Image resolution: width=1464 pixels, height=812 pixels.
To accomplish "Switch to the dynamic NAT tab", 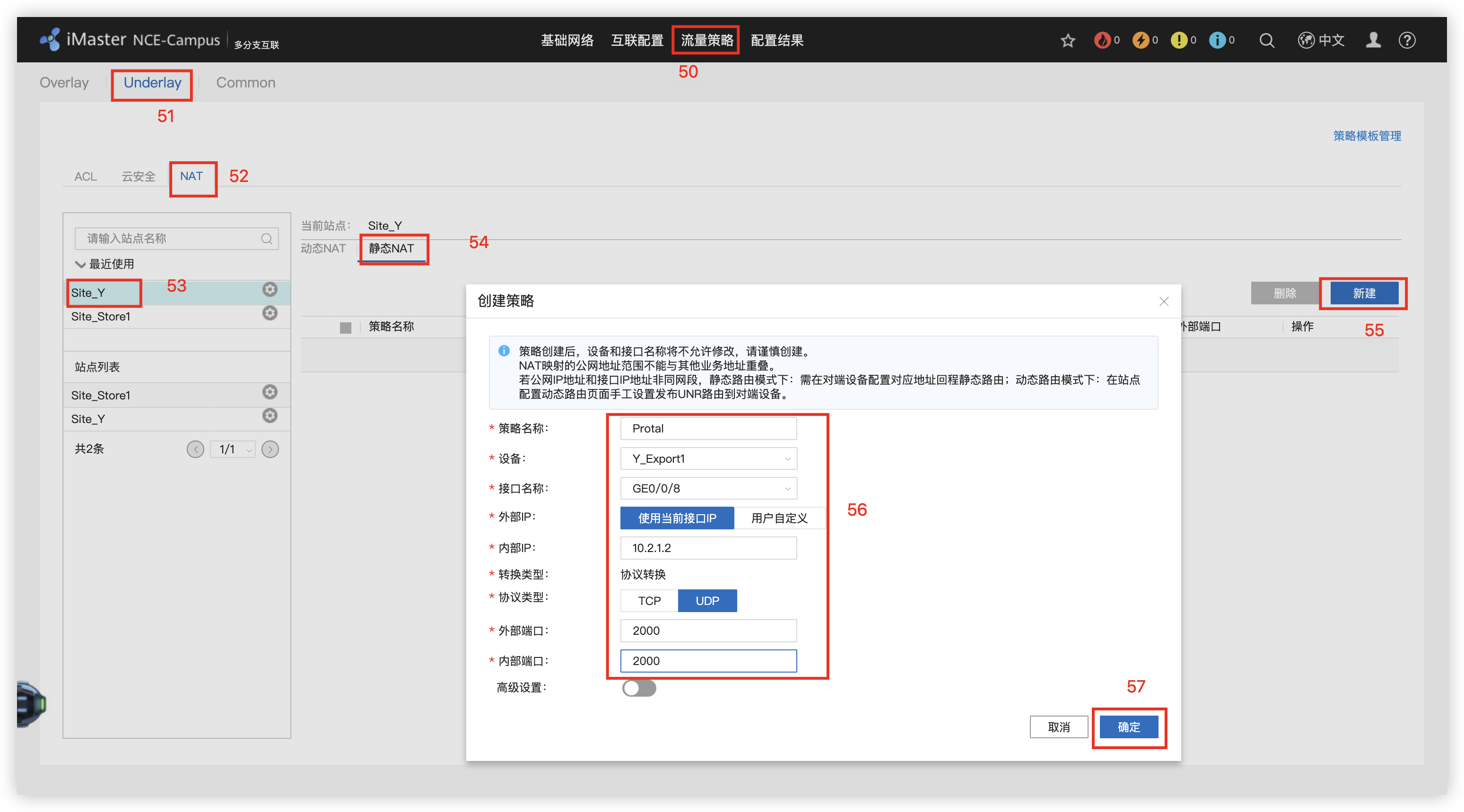I will [323, 248].
